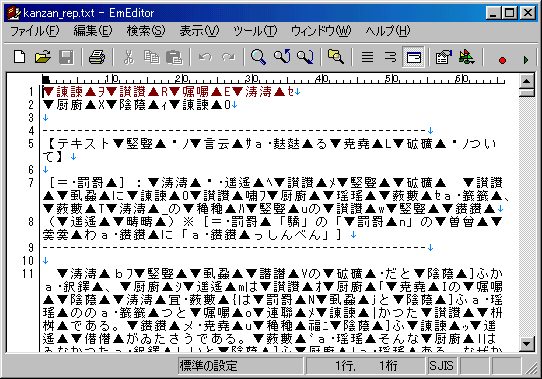Select the SJIS encoding status field
This screenshot has height=379, width=542.
coord(441,366)
